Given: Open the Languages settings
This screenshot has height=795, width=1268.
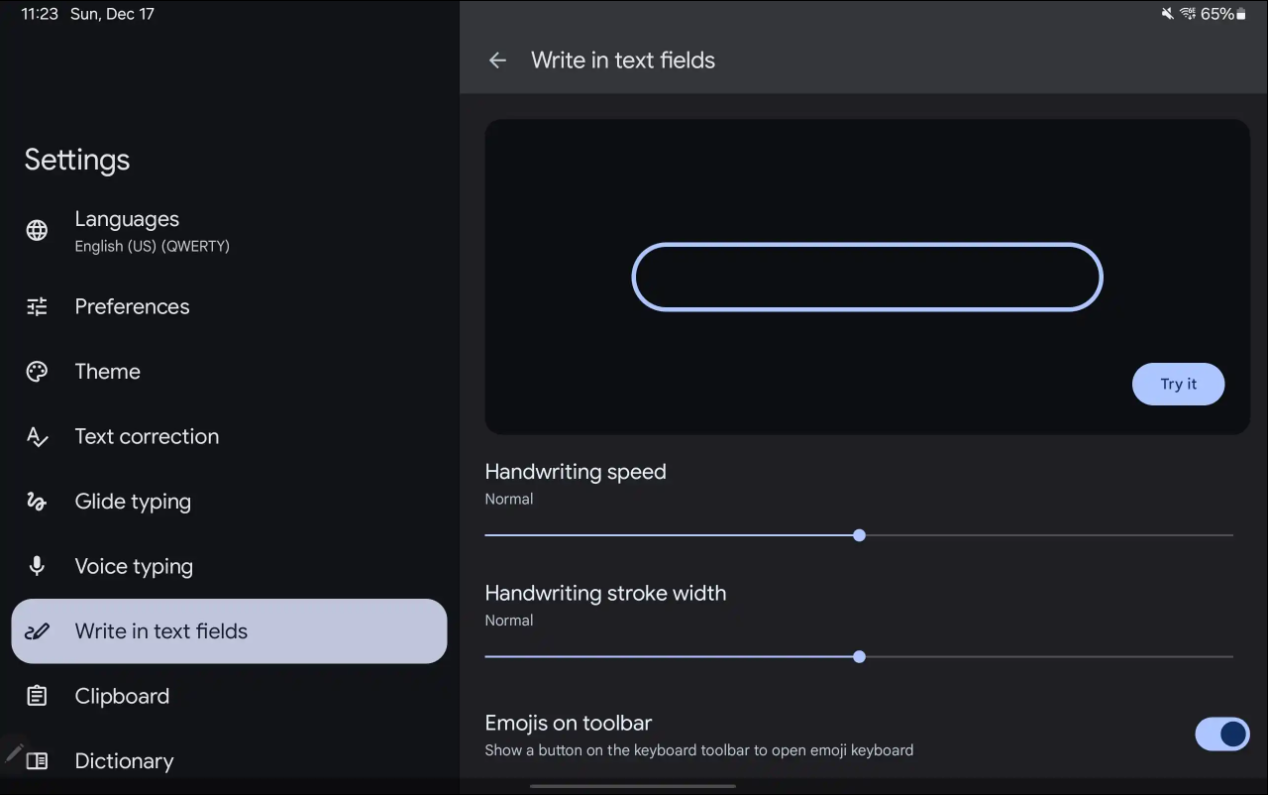Looking at the screenshot, I should 151,231.
